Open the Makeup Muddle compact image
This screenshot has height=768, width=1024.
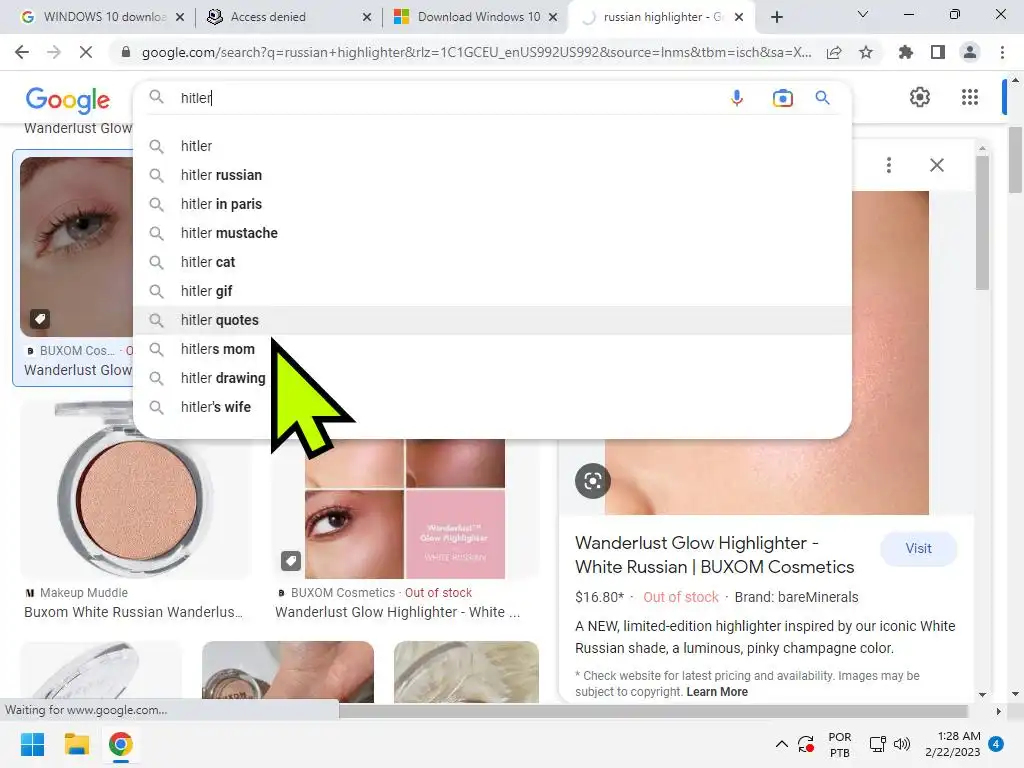coord(135,489)
